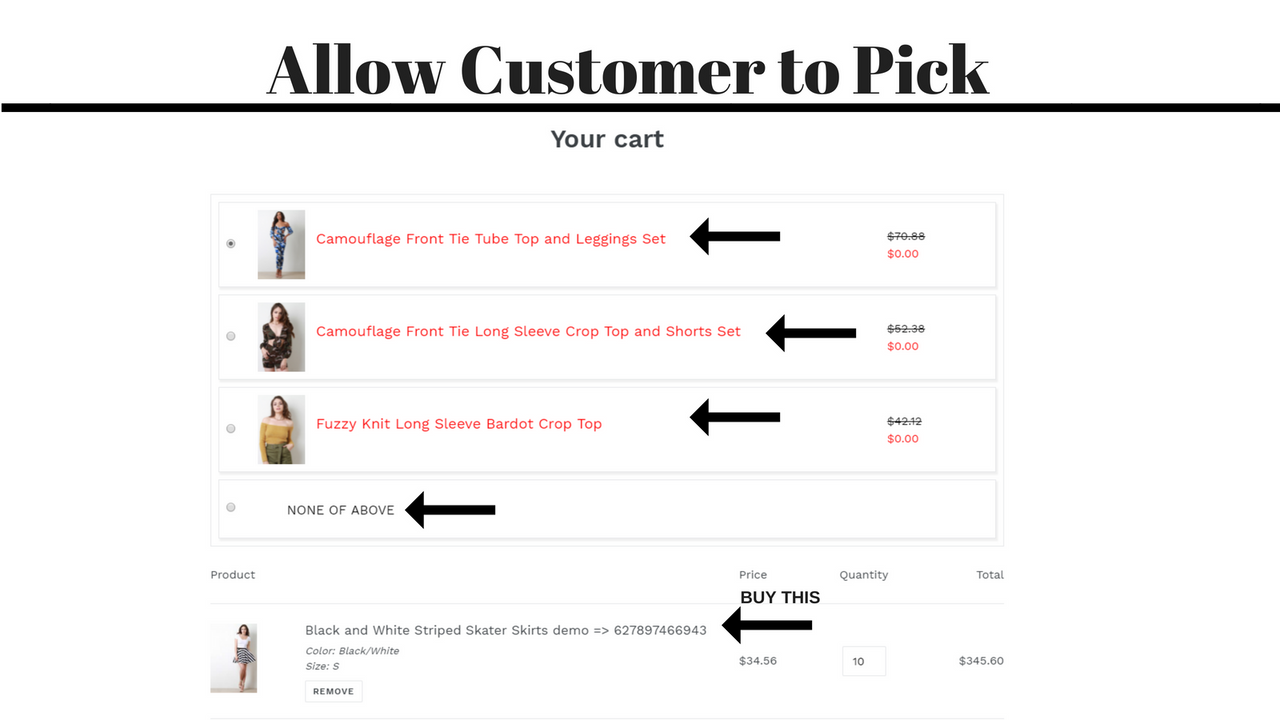The image size is (1280, 720).
Task: Select the radio for Crop Top and Shorts Set
Action: point(231,335)
